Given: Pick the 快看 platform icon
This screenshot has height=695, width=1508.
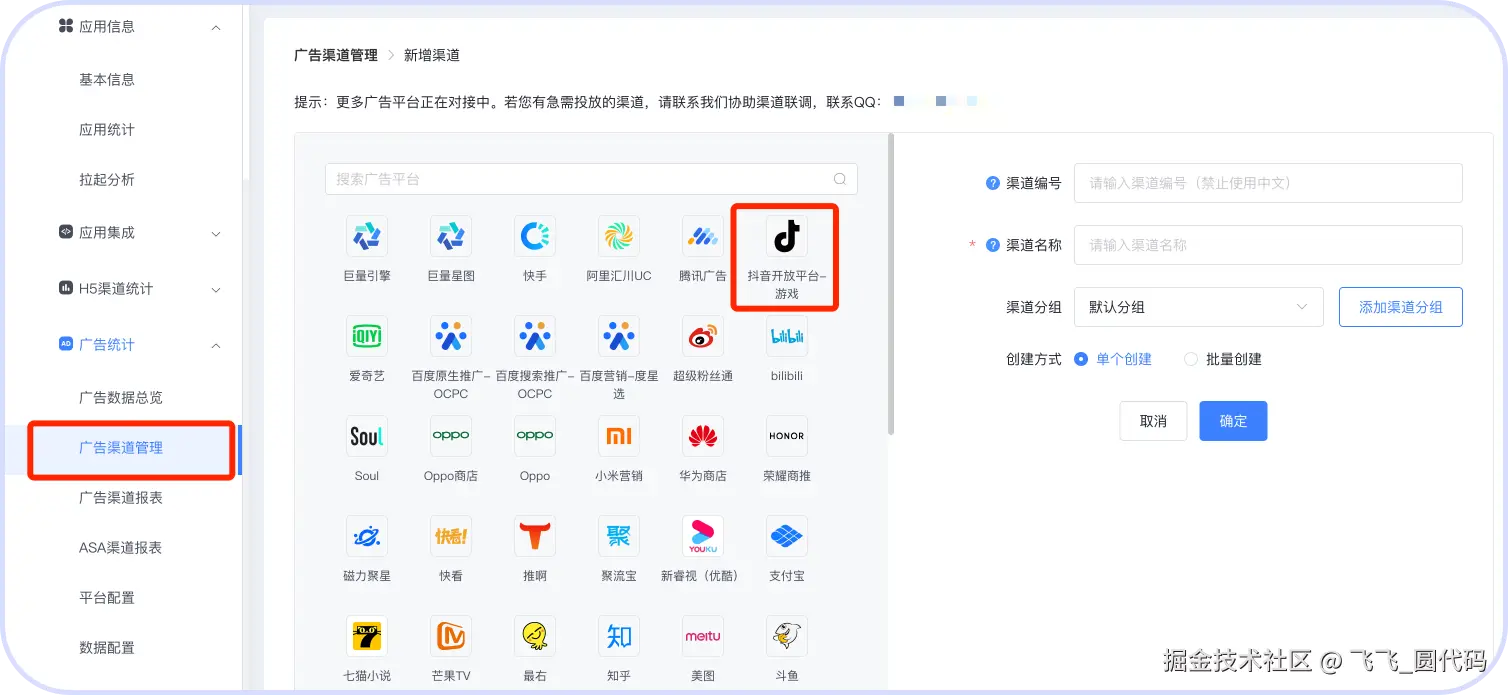Looking at the screenshot, I should [x=451, y=536].
